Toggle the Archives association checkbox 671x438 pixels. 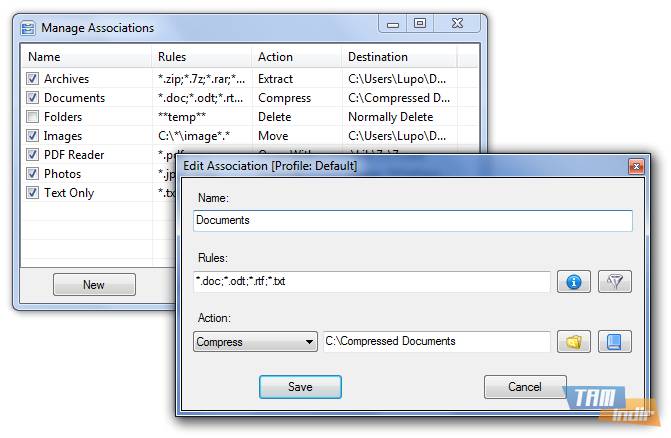coord(33,79)
